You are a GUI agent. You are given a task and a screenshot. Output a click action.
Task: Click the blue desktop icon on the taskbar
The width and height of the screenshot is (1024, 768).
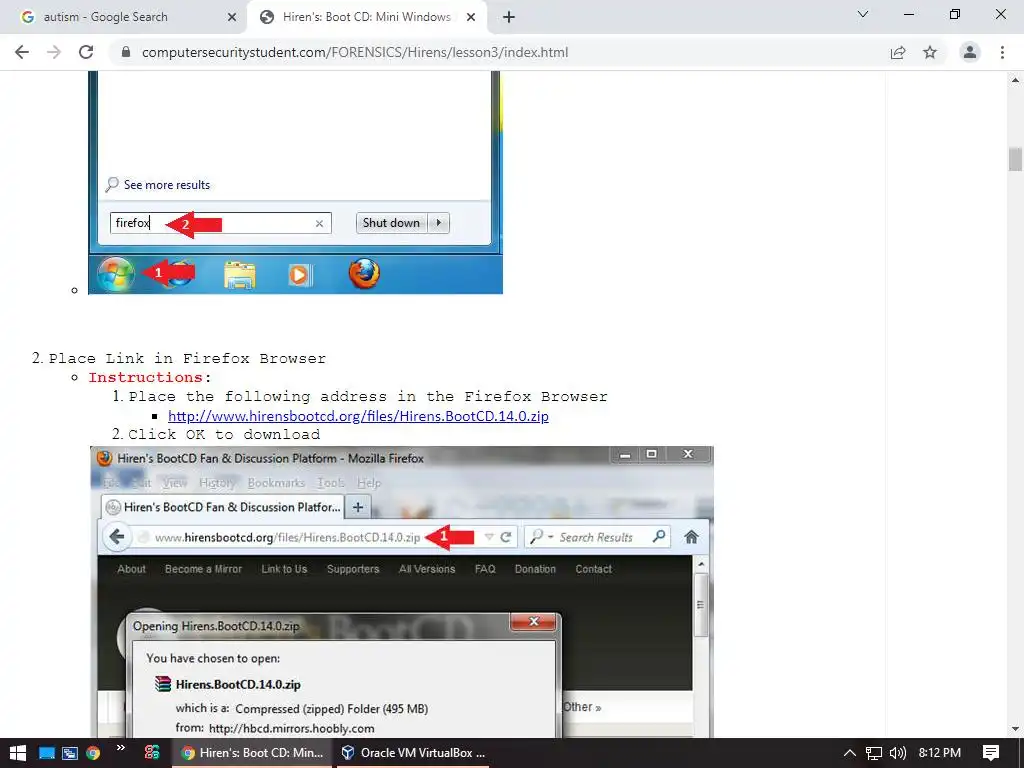coord(46,753)
